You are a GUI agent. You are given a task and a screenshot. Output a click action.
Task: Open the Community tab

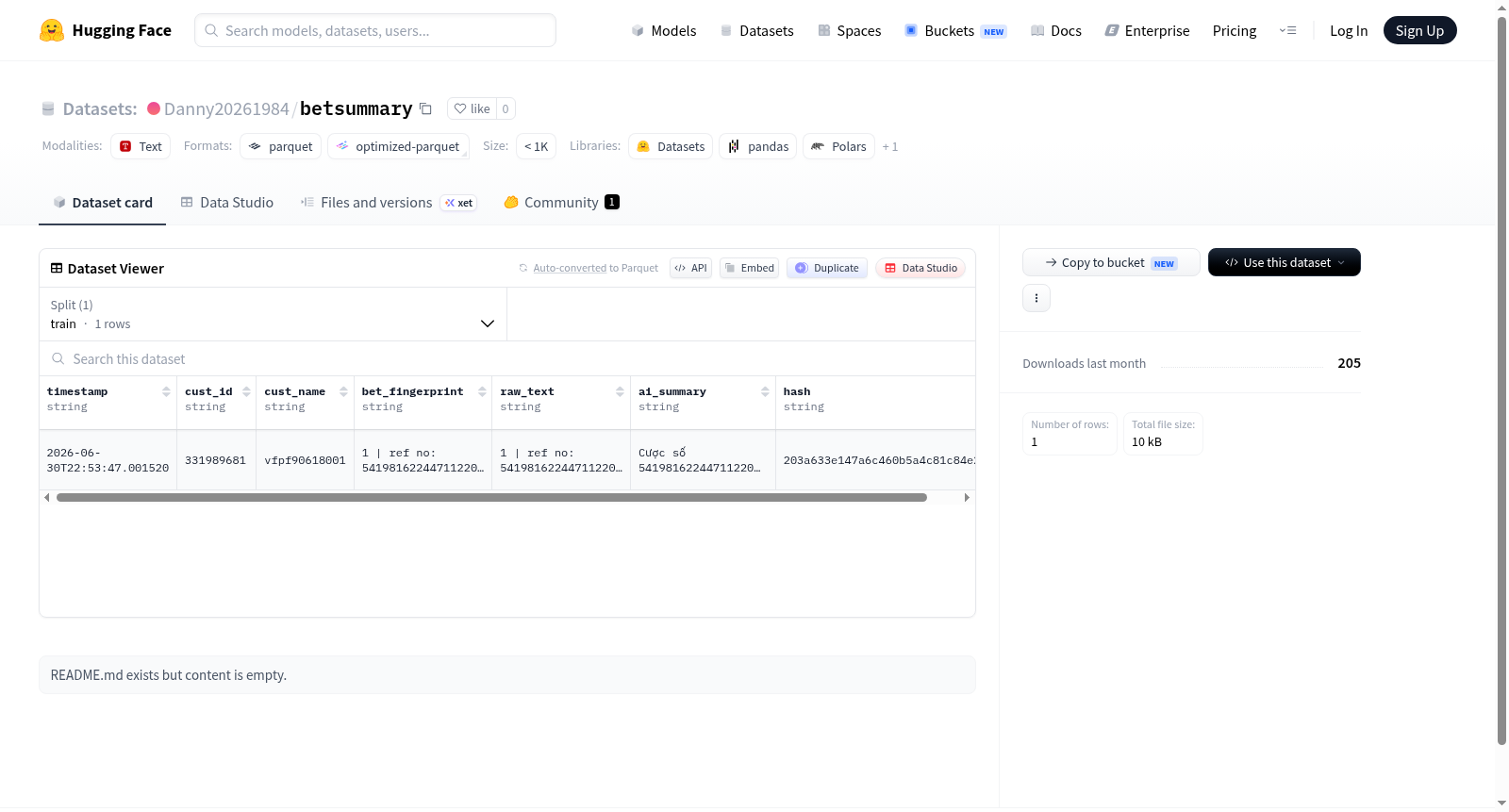pyautogui.click(x=562, y=202)
